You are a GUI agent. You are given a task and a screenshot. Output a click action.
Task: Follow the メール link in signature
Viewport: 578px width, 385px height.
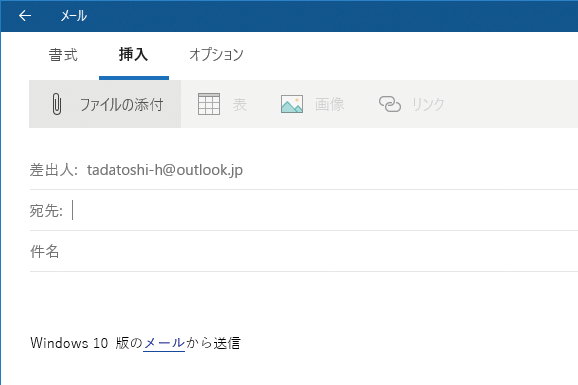tap(164, 343)
